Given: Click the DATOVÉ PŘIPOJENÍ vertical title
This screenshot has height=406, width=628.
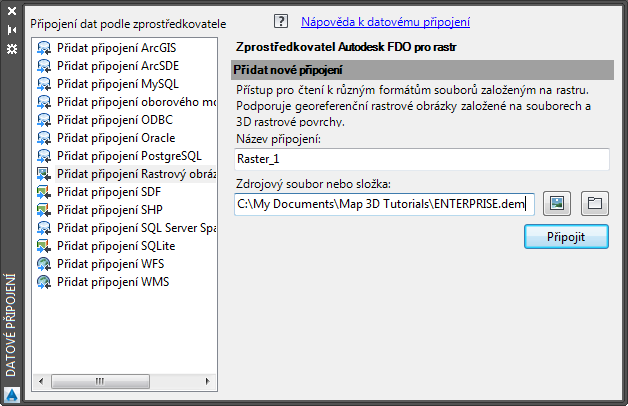Looking at the screenshot, I should coord(11,325).
